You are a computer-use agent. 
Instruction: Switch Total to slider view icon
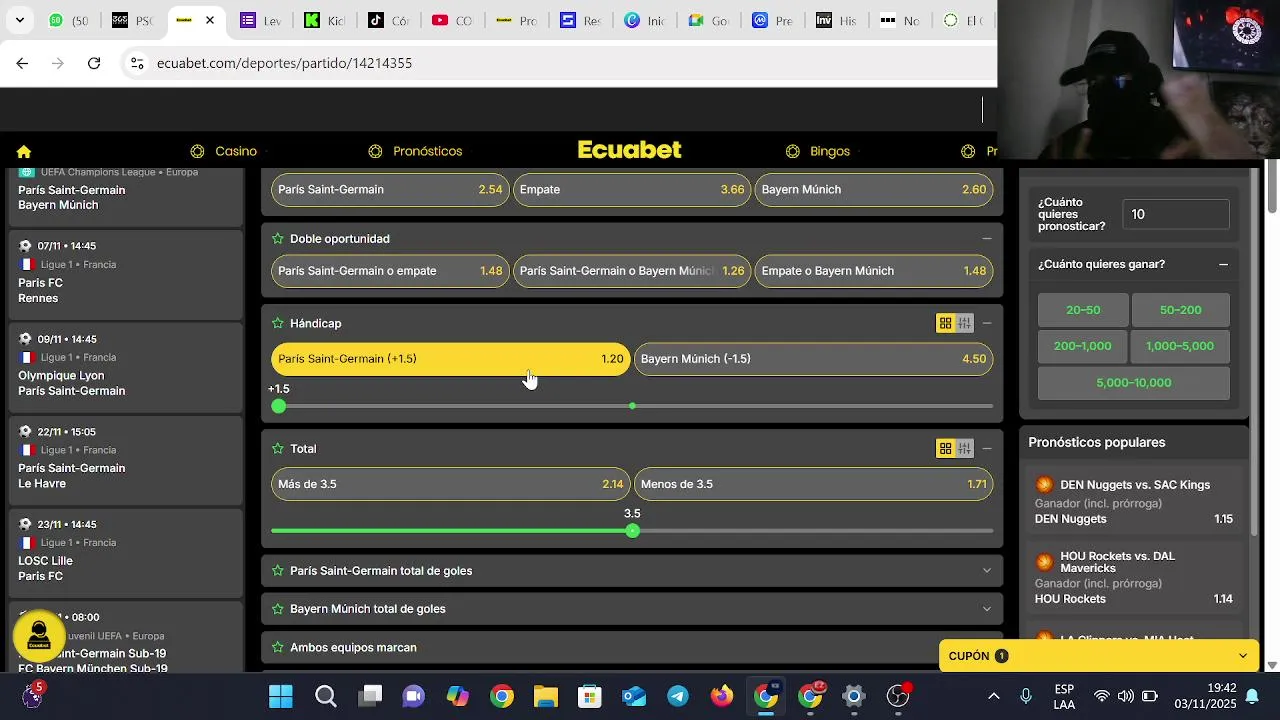[x=964, y=448]
